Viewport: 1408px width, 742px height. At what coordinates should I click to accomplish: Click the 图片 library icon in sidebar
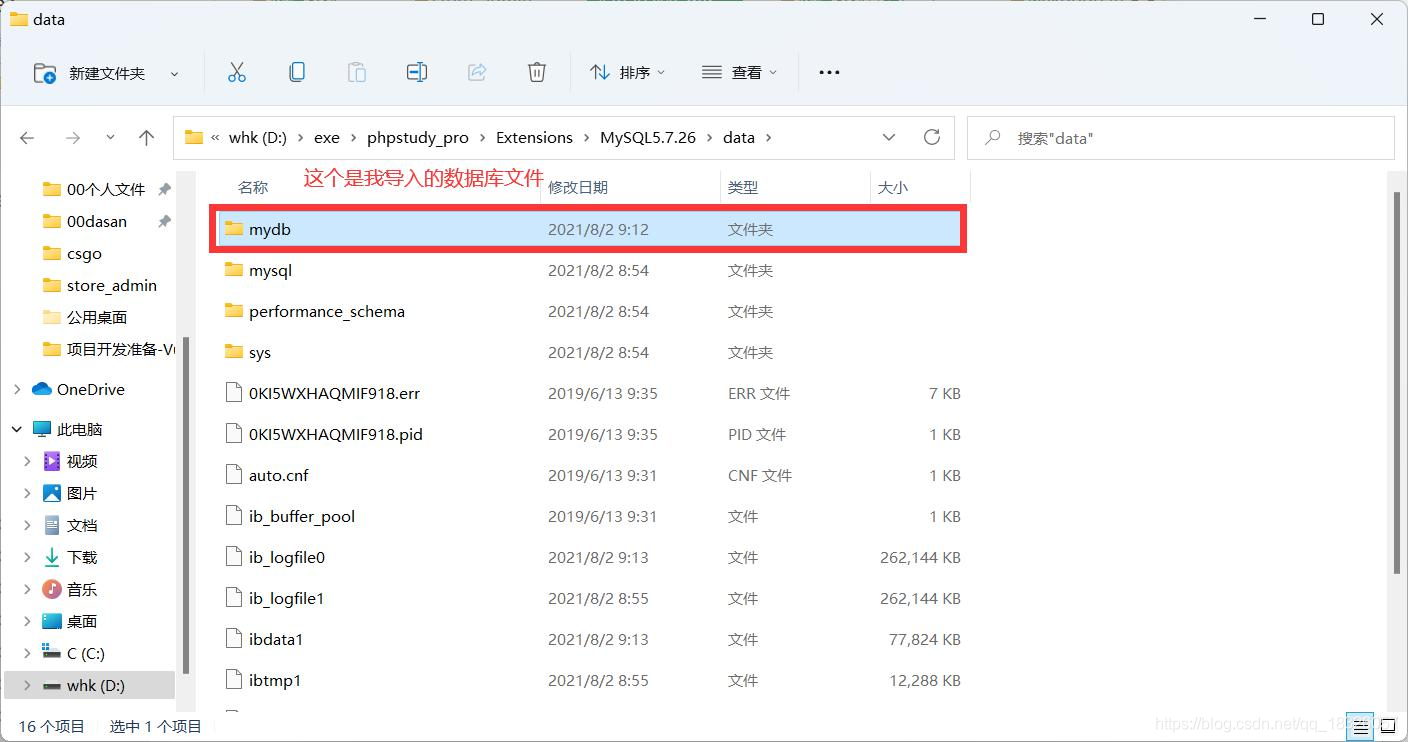tap(52, 493)
